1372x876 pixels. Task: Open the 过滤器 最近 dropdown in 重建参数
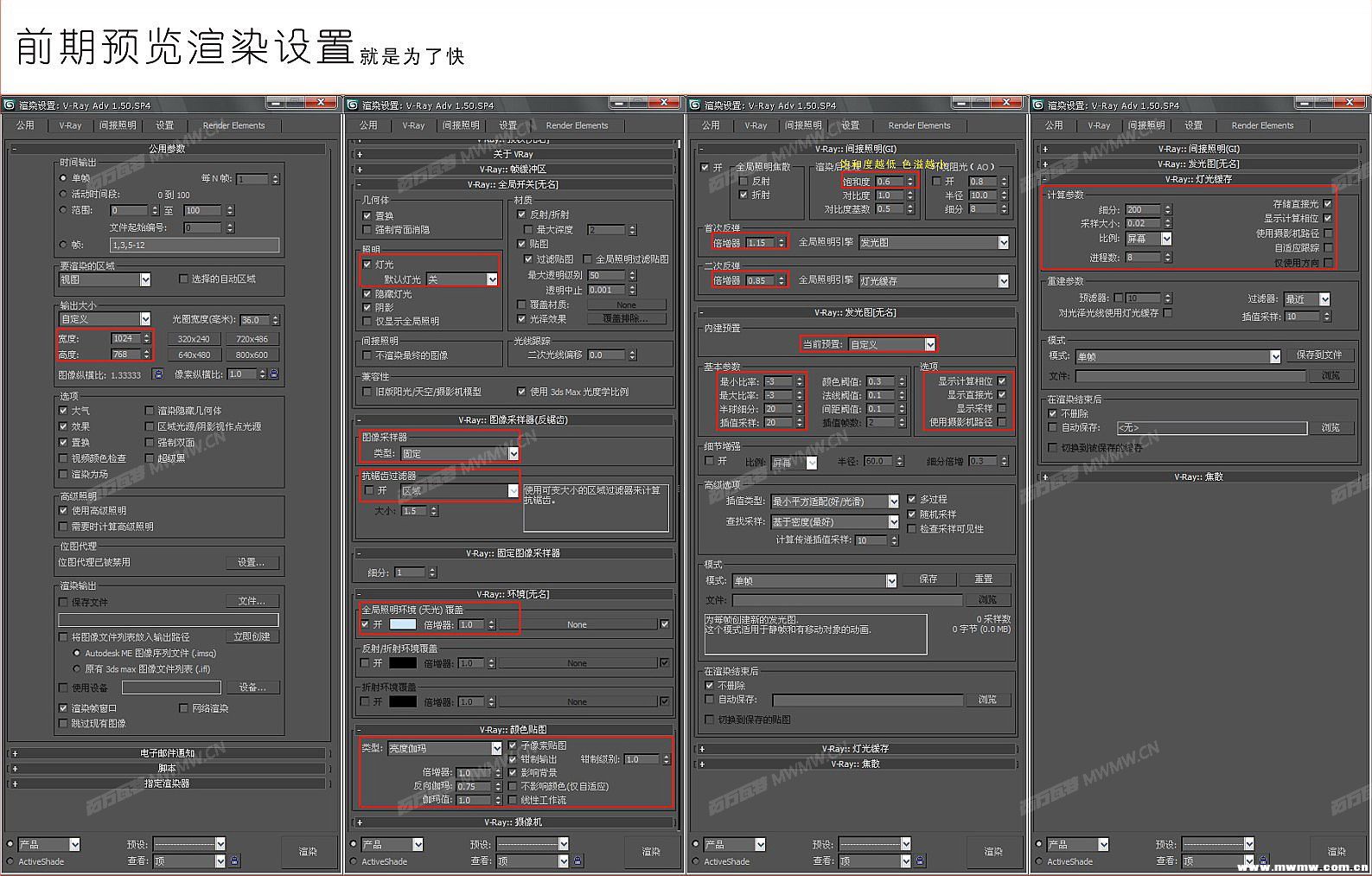coord(1307,299)
